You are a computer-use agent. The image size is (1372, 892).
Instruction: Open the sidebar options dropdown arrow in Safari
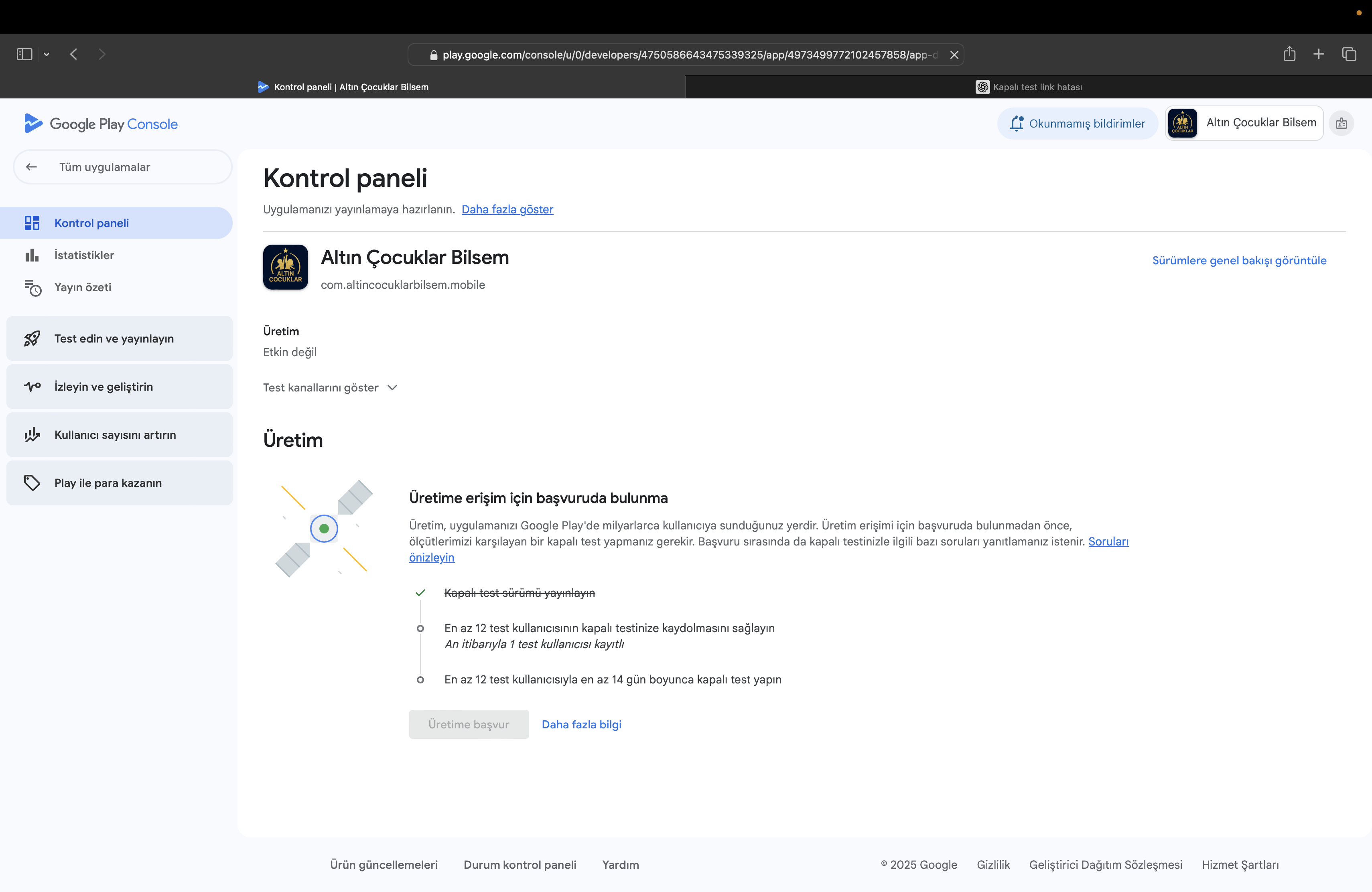pyautogui.click(x=47, y=54)
